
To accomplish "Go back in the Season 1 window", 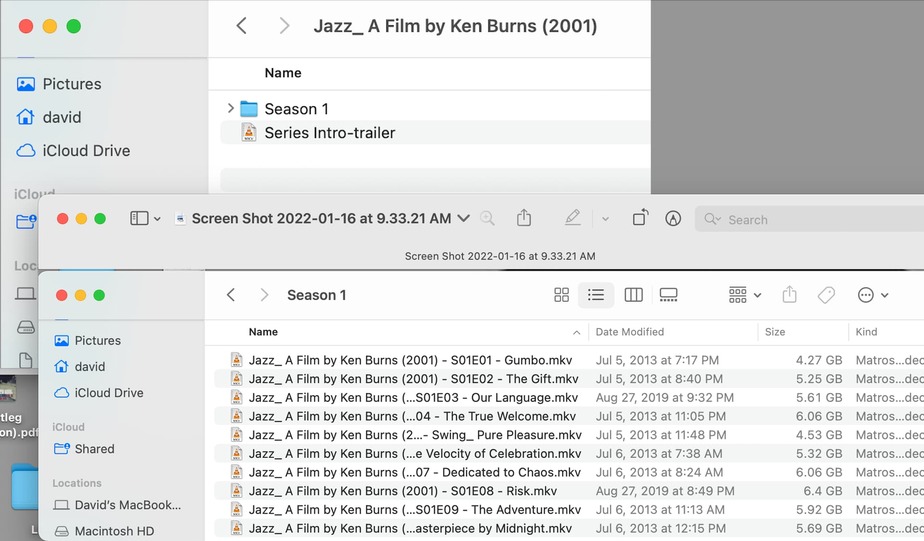I will pos(231,295).
